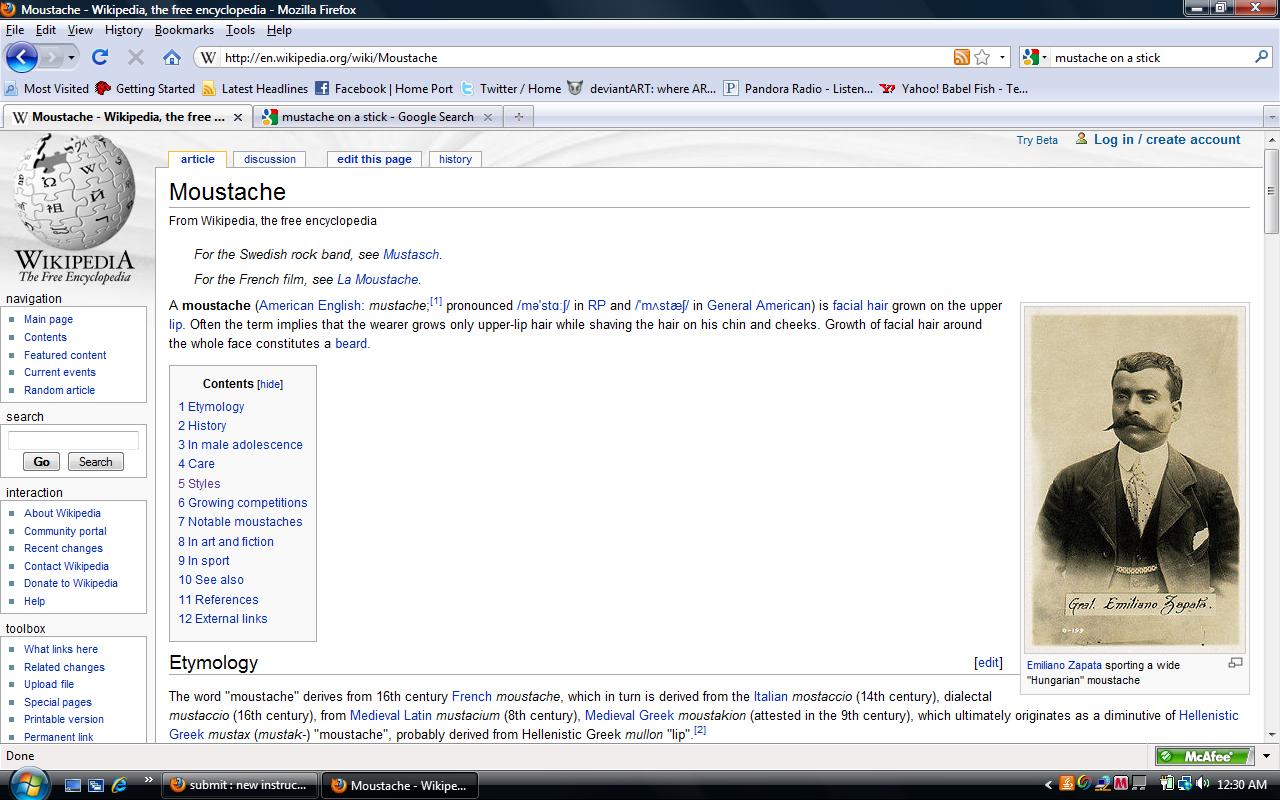Open the File menu
The height and width of the screenshot is (800, 1280).
point(14,30)
